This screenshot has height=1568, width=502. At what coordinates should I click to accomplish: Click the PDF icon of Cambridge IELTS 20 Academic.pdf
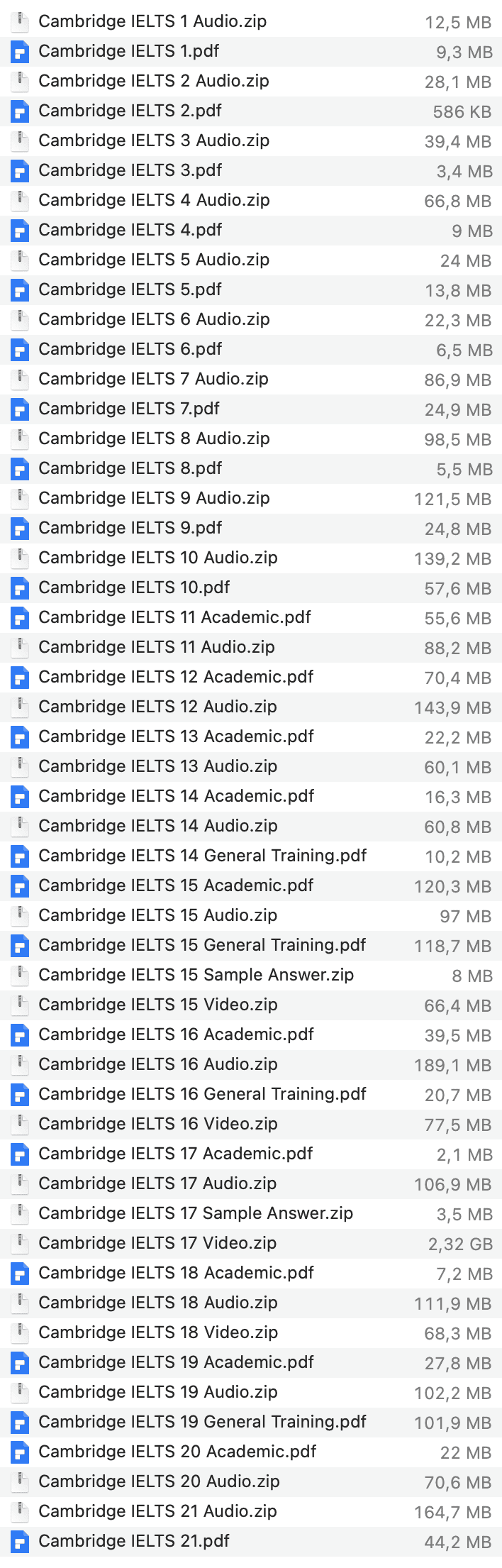21,1452
